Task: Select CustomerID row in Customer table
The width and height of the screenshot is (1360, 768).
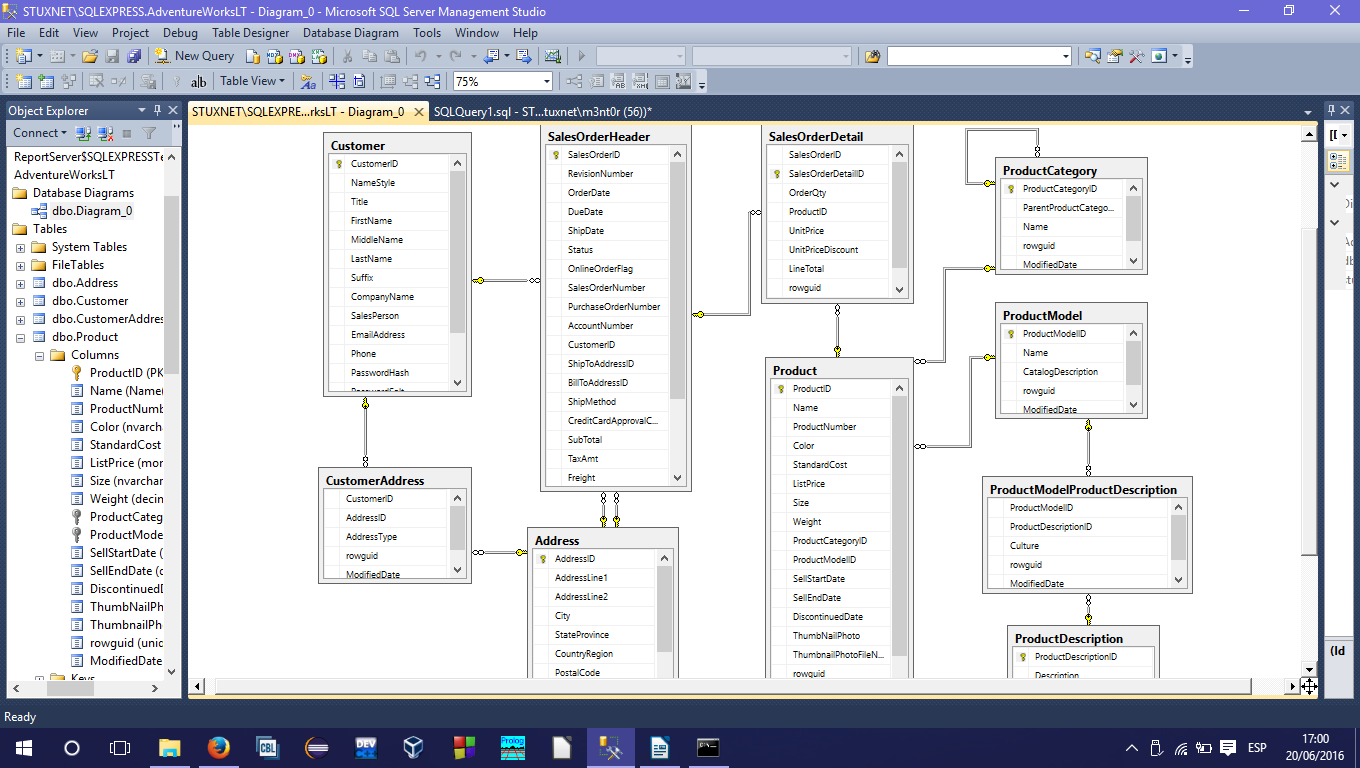Action: point(389,164)
